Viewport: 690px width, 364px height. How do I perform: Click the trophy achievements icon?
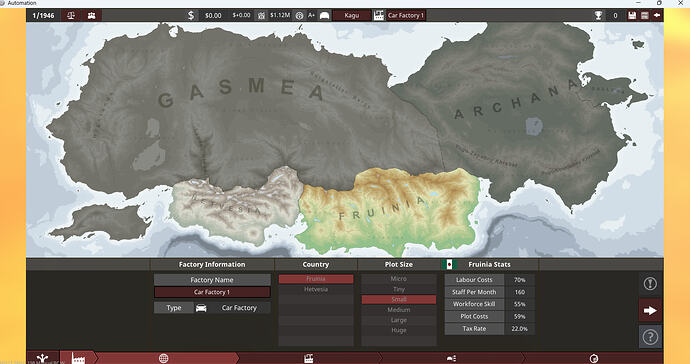(x=598, y=15)
